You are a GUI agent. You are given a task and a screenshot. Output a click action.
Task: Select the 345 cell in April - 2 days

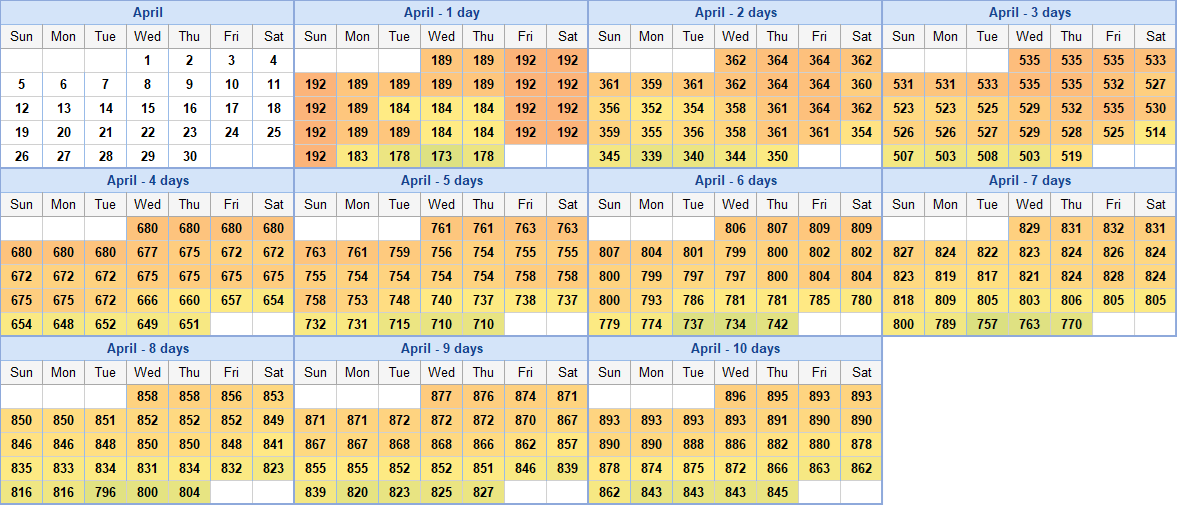point(609,157)
